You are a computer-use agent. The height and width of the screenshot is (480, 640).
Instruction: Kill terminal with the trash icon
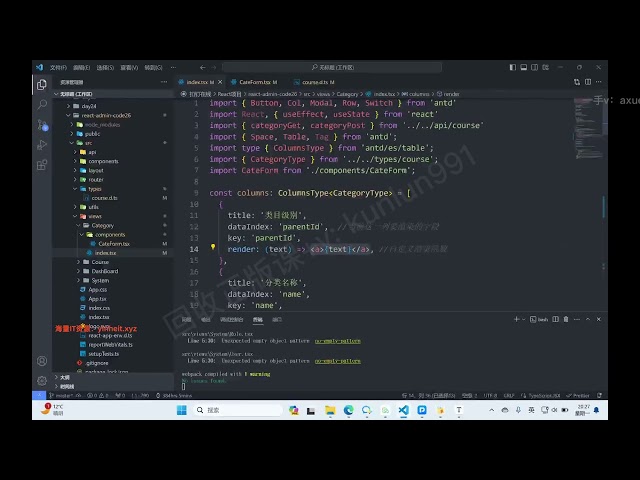[x=566, y=319]
